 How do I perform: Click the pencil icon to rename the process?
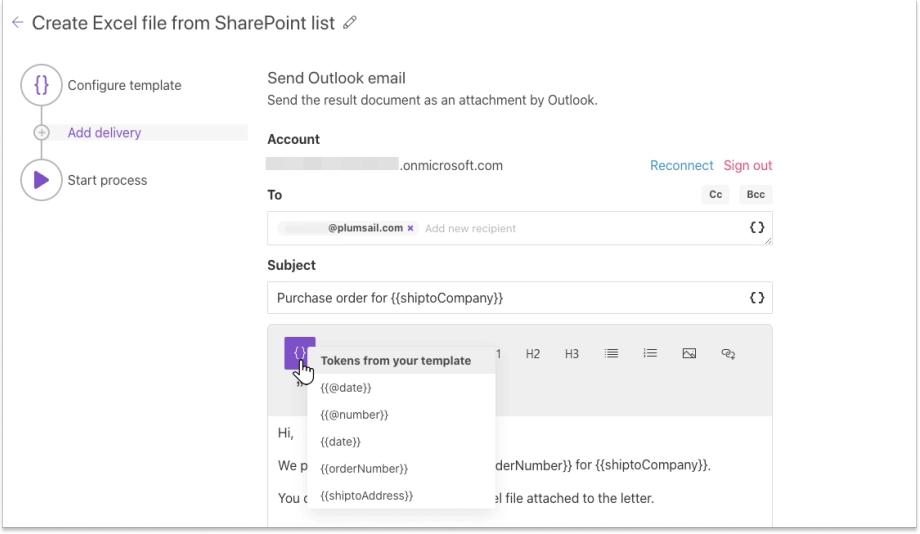pyautogui.click(x=350, y=23)
